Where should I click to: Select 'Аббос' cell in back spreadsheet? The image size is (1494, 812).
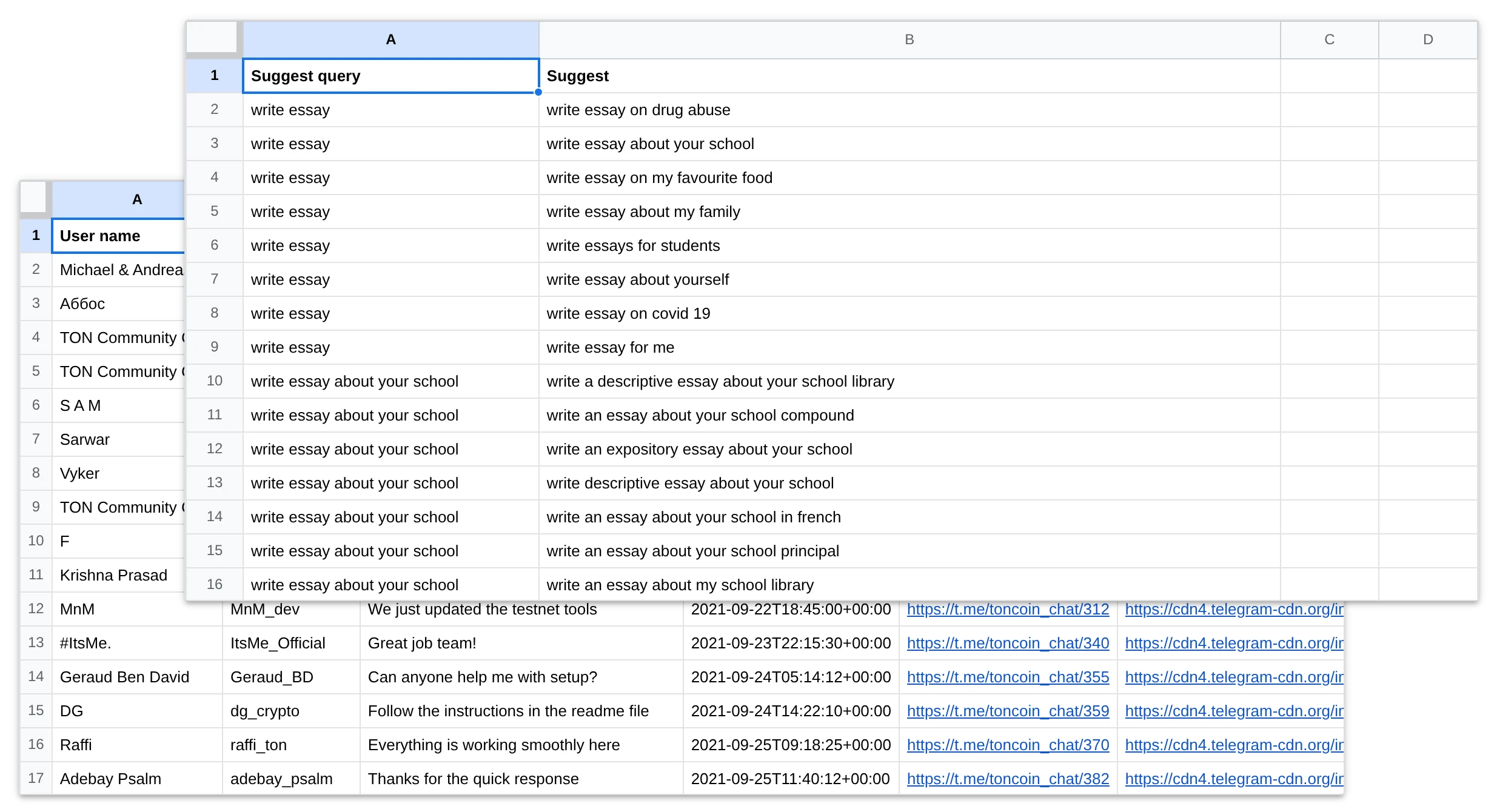point(118,304)
